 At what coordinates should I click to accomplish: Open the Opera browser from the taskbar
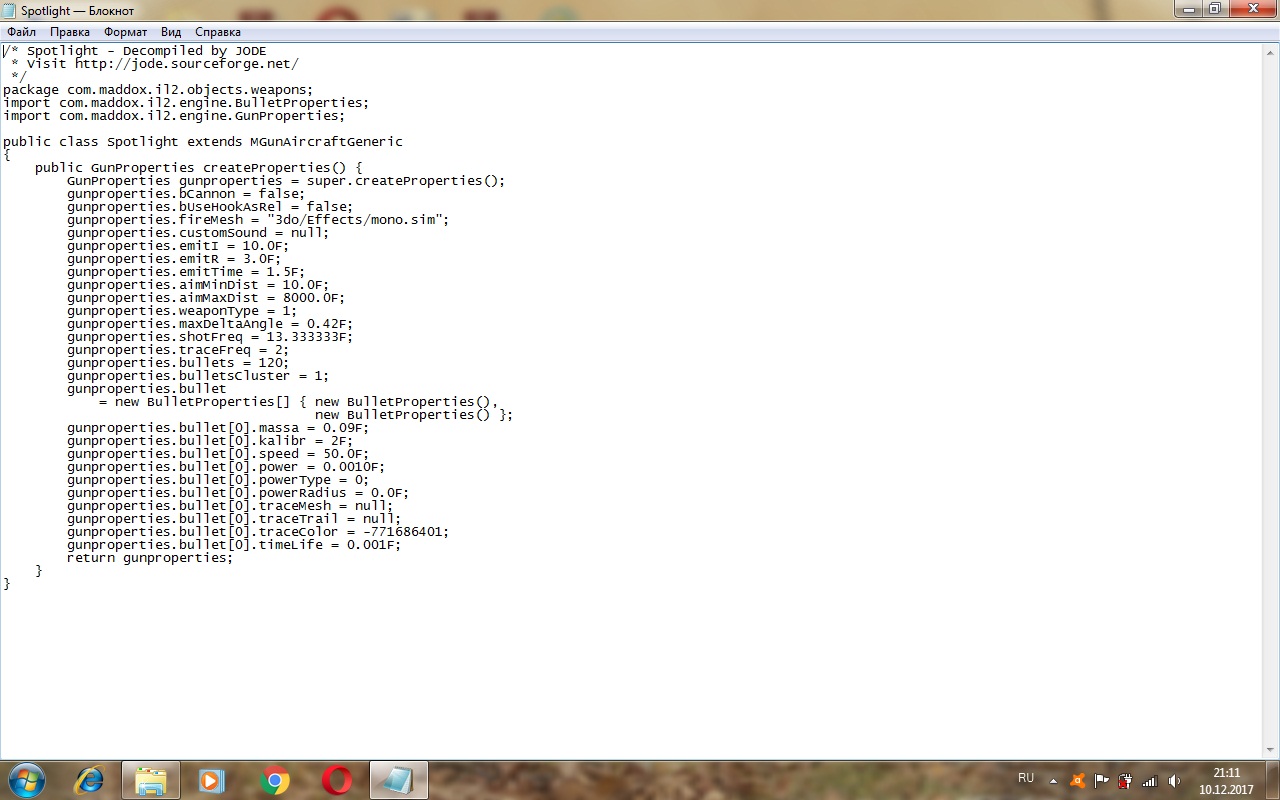pyautogui.click(x=337, y=780)
